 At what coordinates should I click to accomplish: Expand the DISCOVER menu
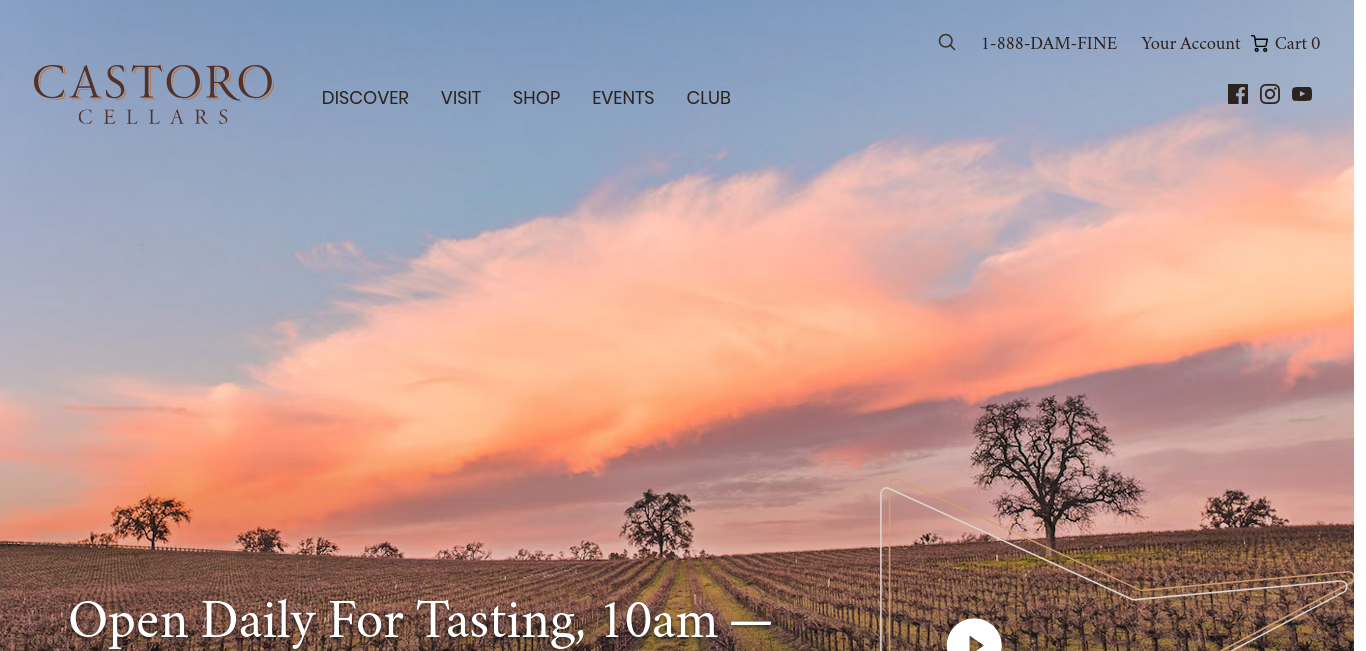click(365, 98)
